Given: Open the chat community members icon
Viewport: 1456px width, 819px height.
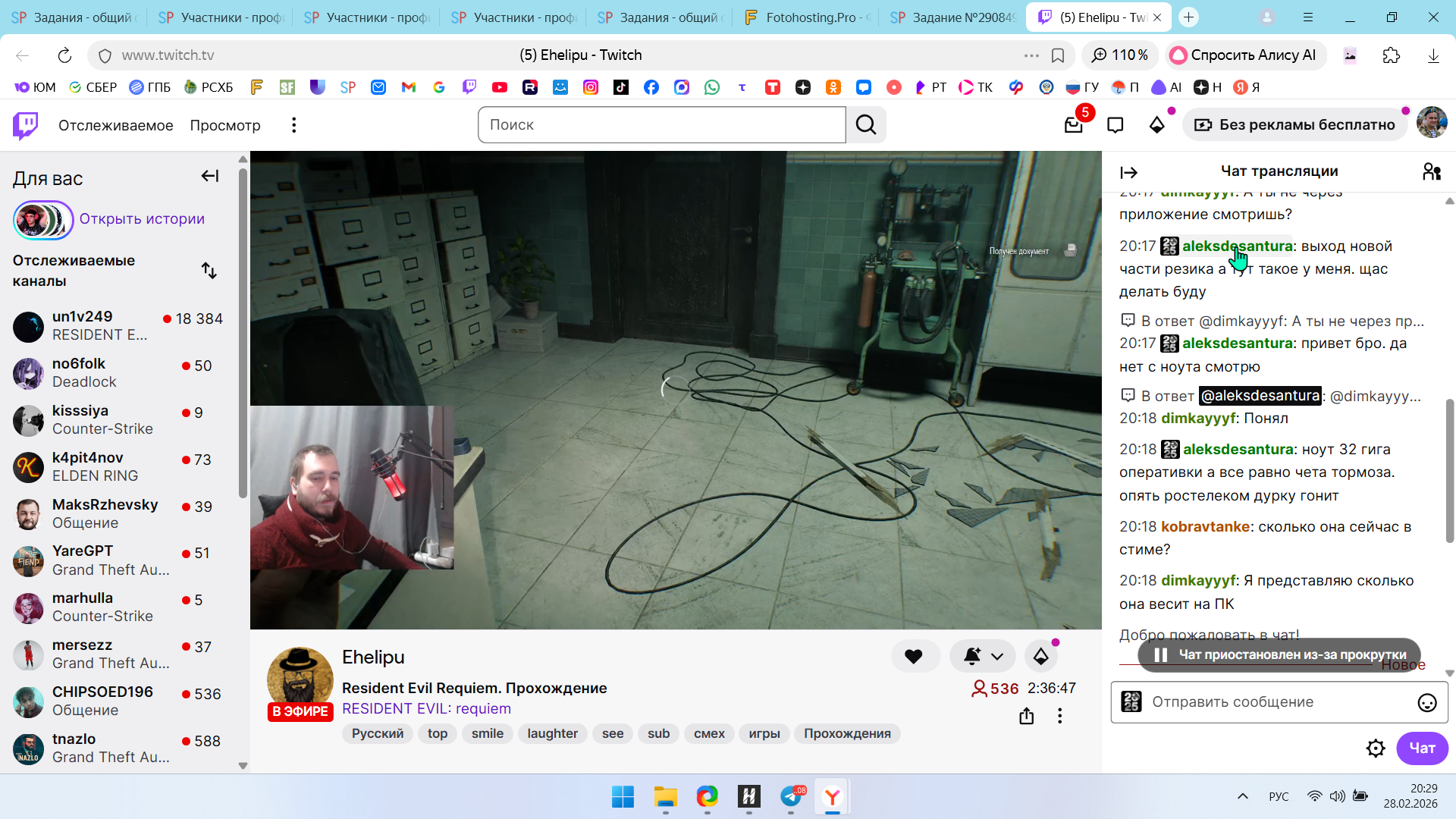Looking at the screenshot, I should click(x=1431, y=171).
